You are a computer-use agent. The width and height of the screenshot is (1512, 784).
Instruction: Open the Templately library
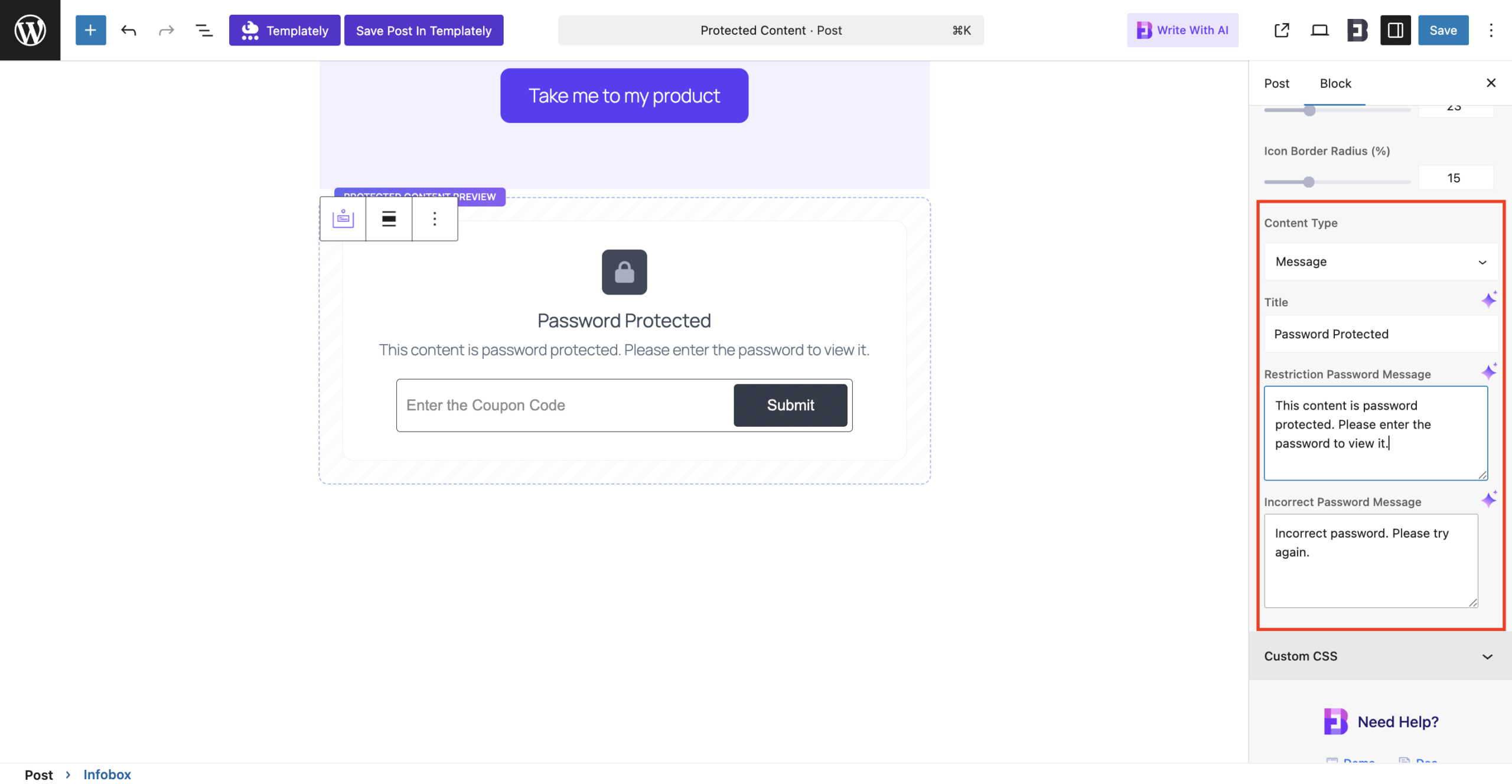pyautogui.click(x=285, y=30)
